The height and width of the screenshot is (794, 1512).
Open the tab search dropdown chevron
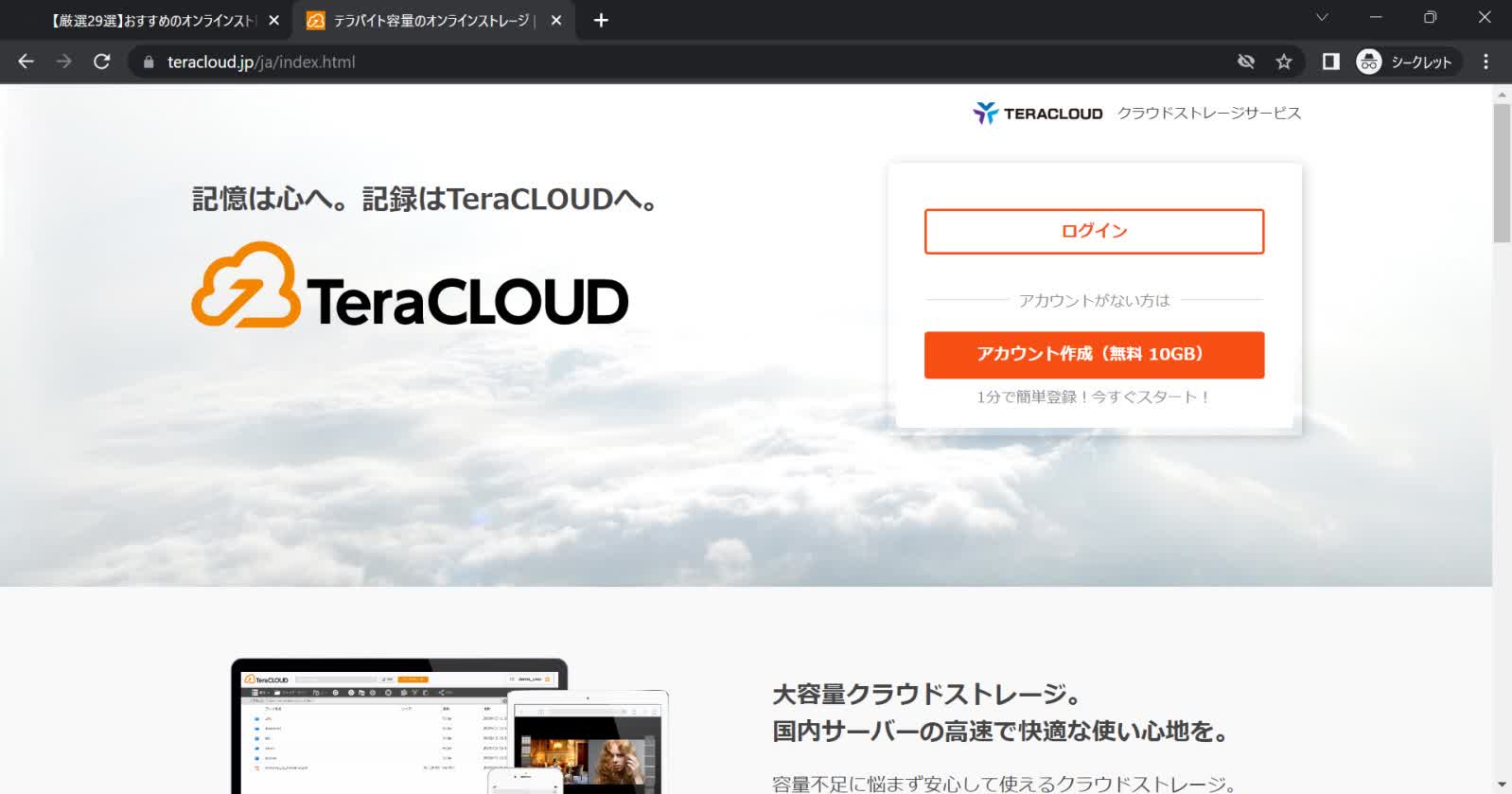(1322, 17)
